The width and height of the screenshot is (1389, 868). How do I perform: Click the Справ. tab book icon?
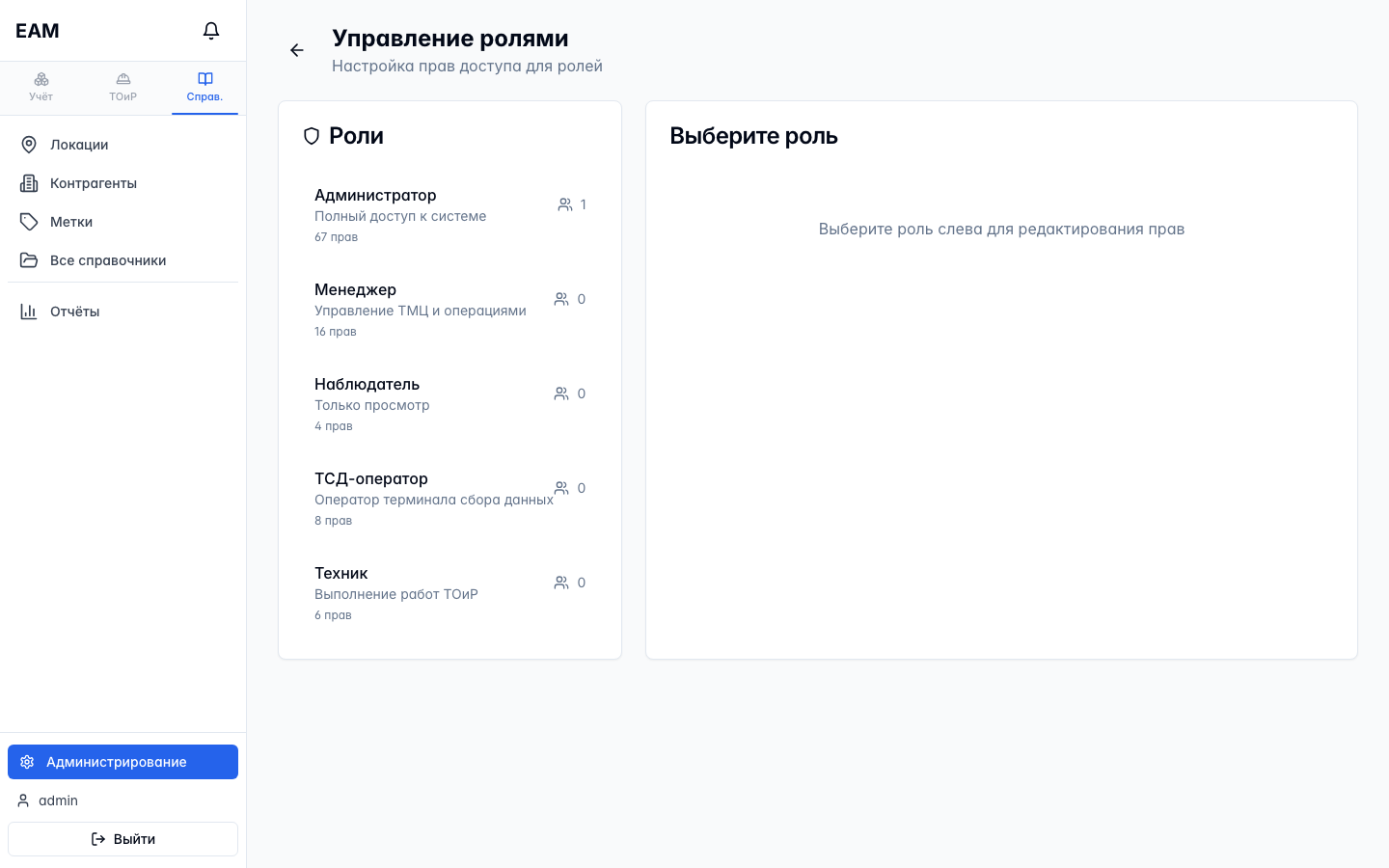[204, 79]
